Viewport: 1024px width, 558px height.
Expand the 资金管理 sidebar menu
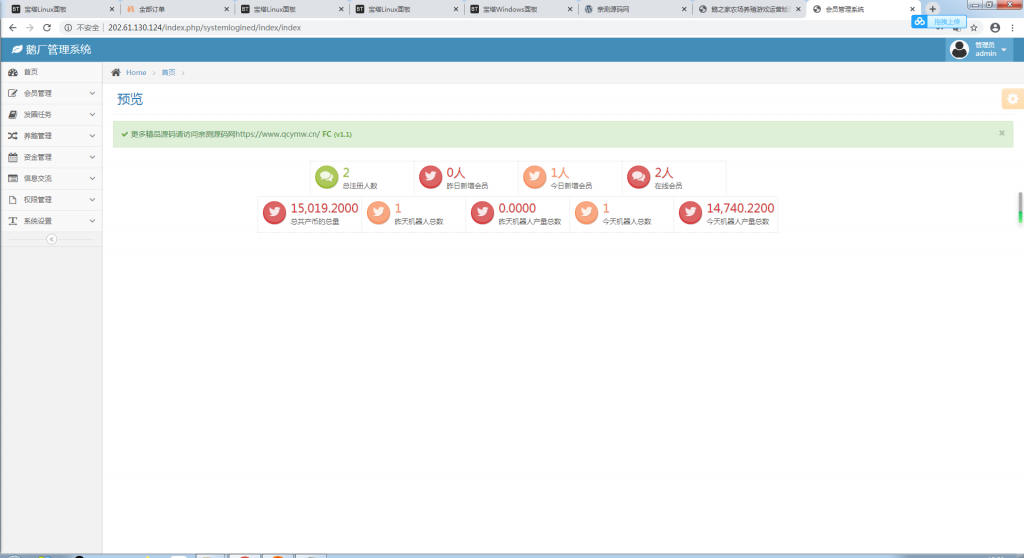(50, 157)
